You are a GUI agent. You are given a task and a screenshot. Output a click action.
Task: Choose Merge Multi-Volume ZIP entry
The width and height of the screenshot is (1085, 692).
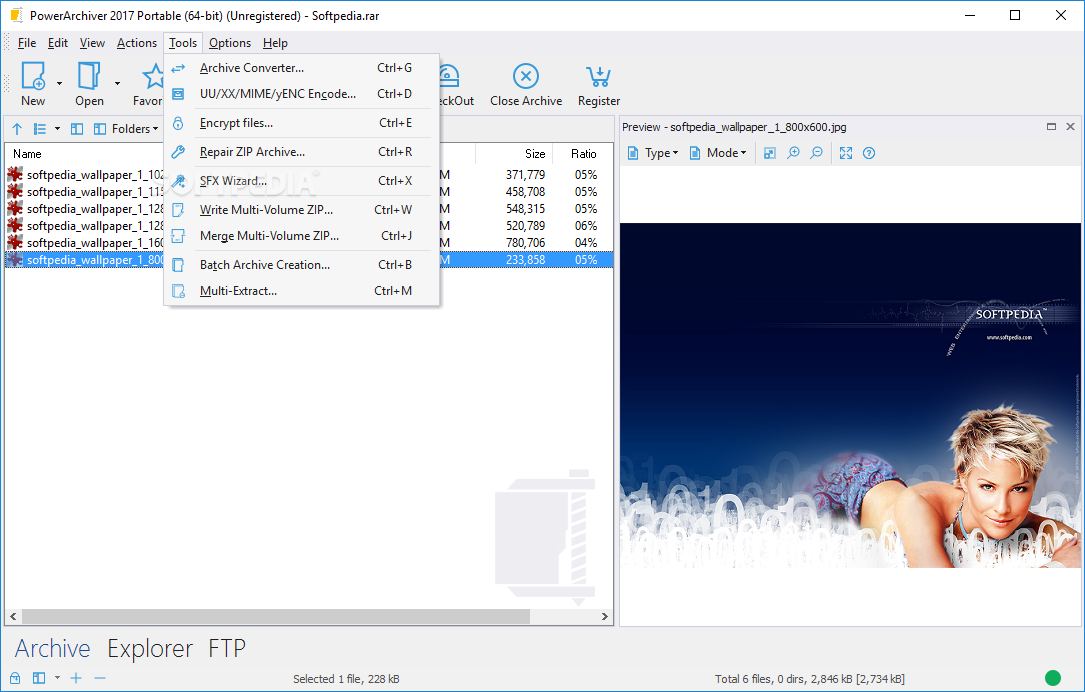pyautogui.click(x=302, y=236)
